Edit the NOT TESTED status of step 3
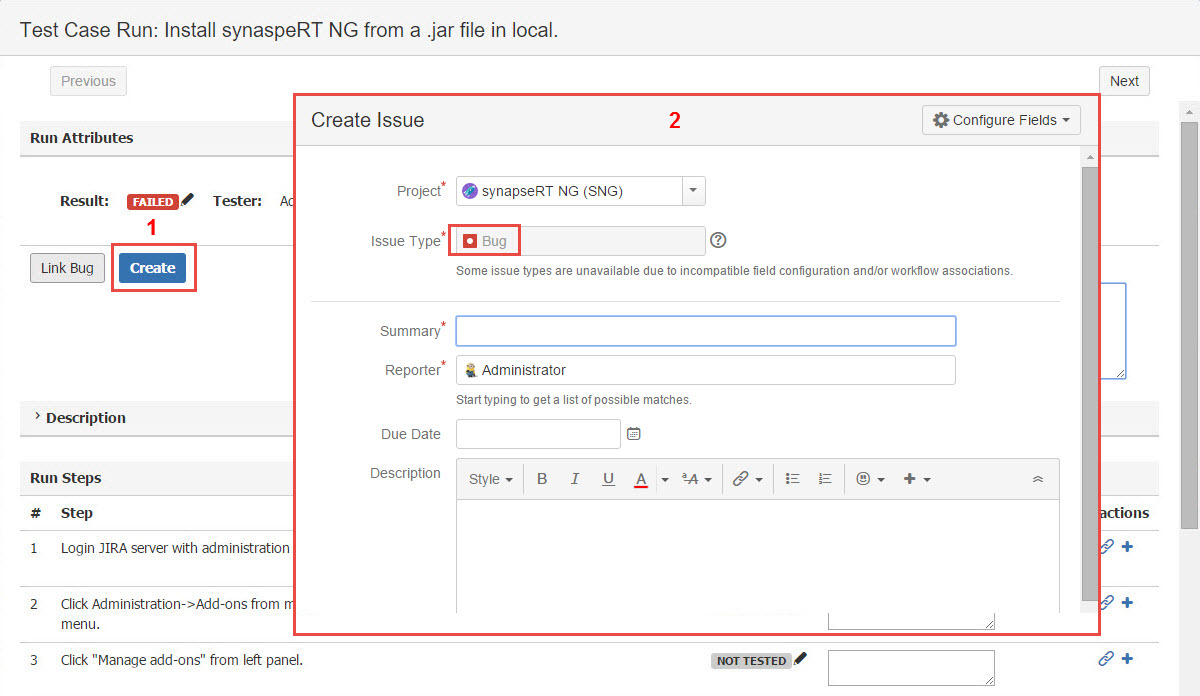1200x696 pixels. (x=801, y=659)
